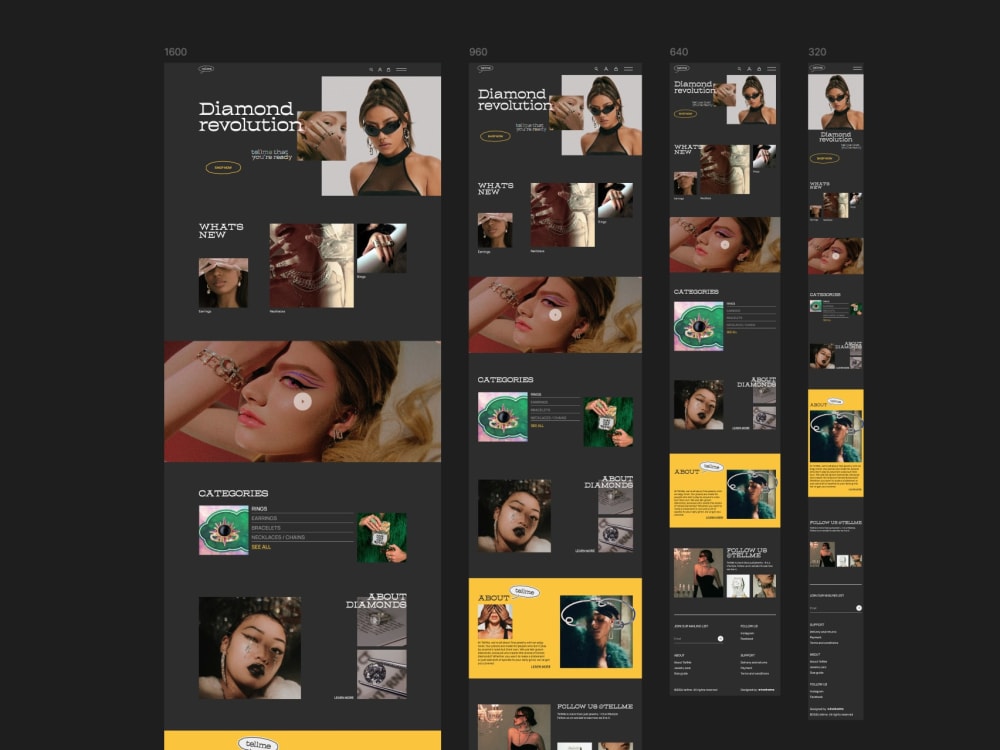This screenshot has height=750, width=1000.
Task: Open the shopping bag icon in the 960 layout
Action: [615, 69]
